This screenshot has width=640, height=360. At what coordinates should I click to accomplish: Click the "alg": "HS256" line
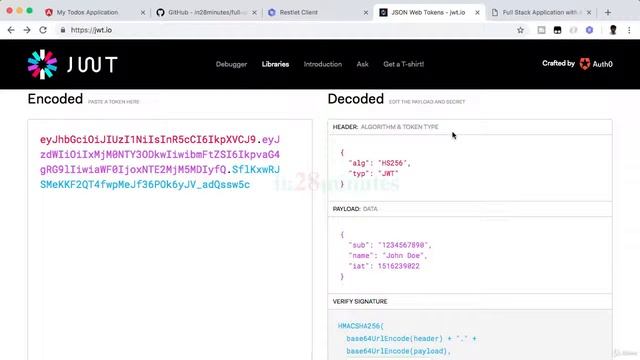379,163
